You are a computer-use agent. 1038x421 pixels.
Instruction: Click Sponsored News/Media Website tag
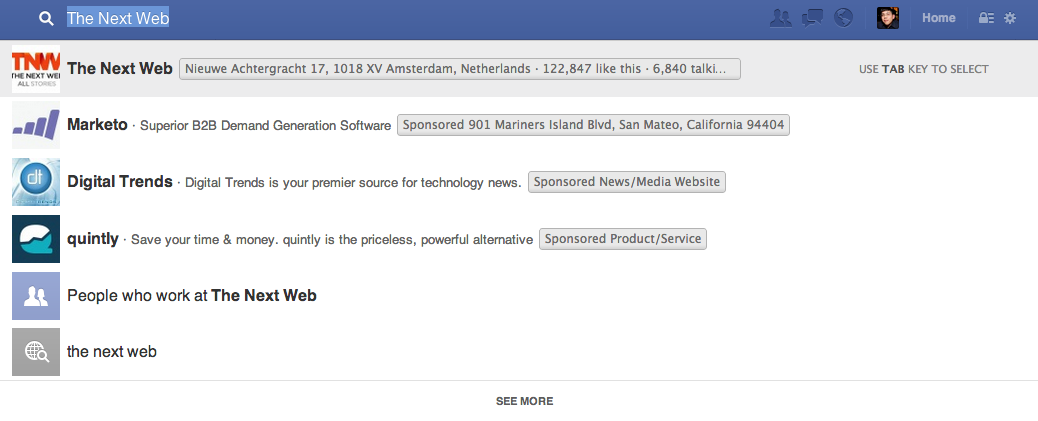click(x=626, y=181)
